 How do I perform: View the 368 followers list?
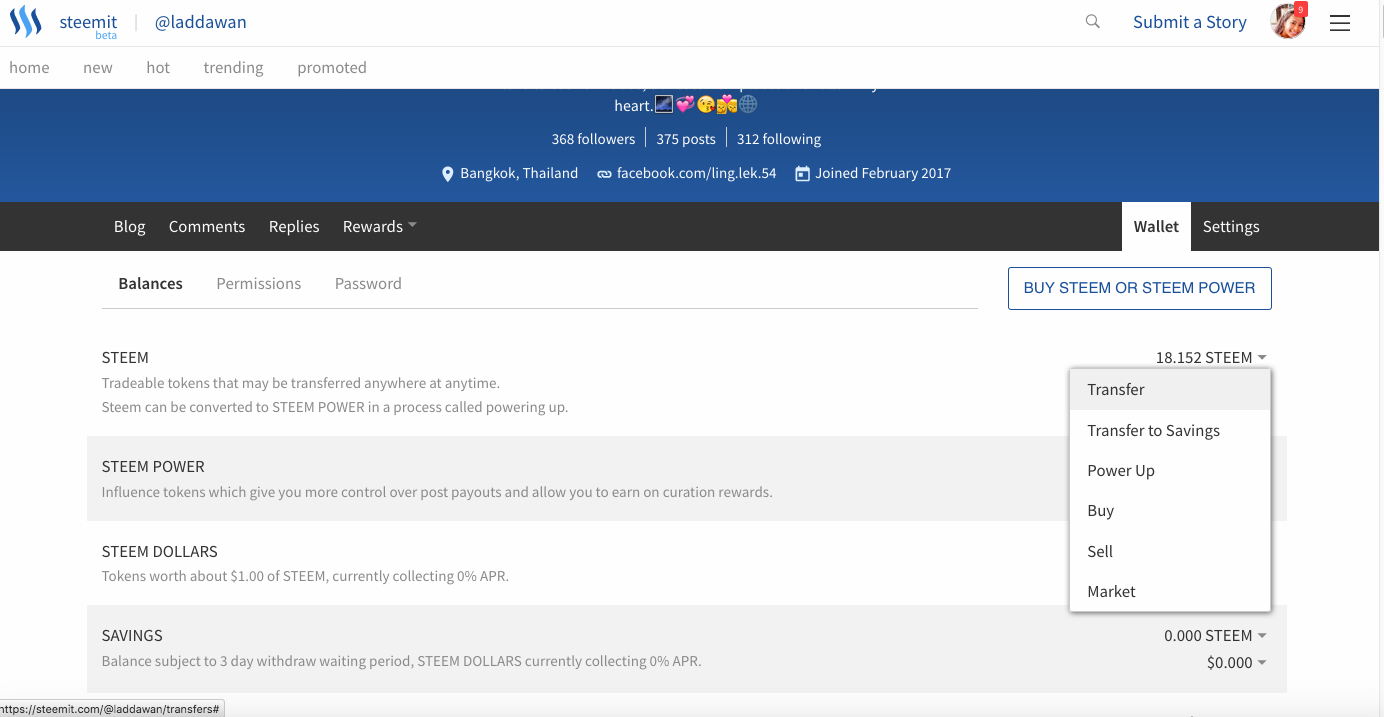click(593, 139)
